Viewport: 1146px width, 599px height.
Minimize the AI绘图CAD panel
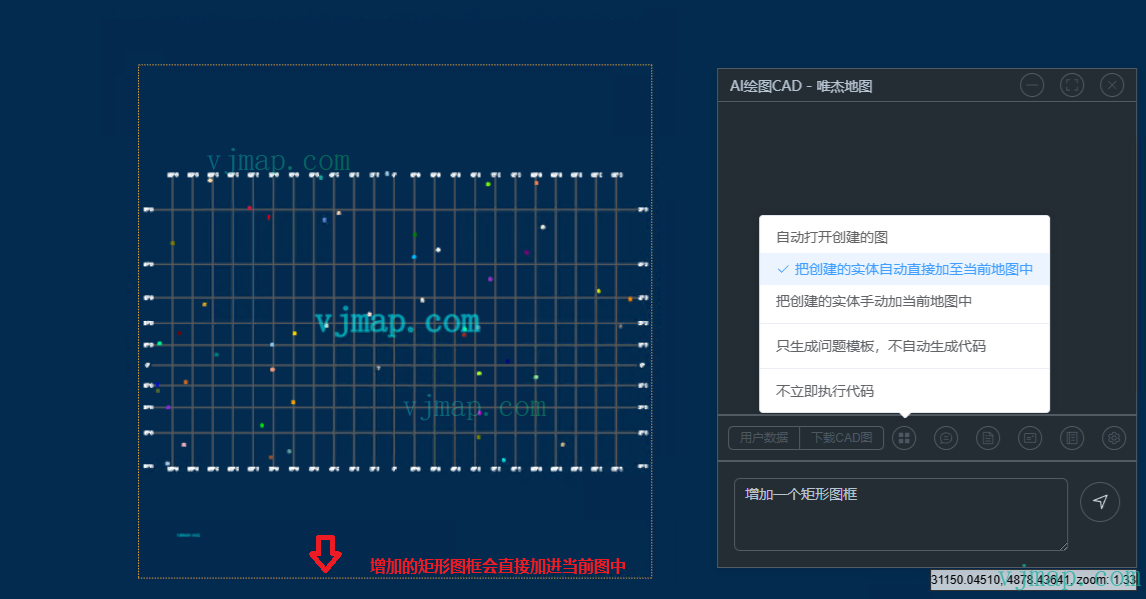coord(1032,85)
